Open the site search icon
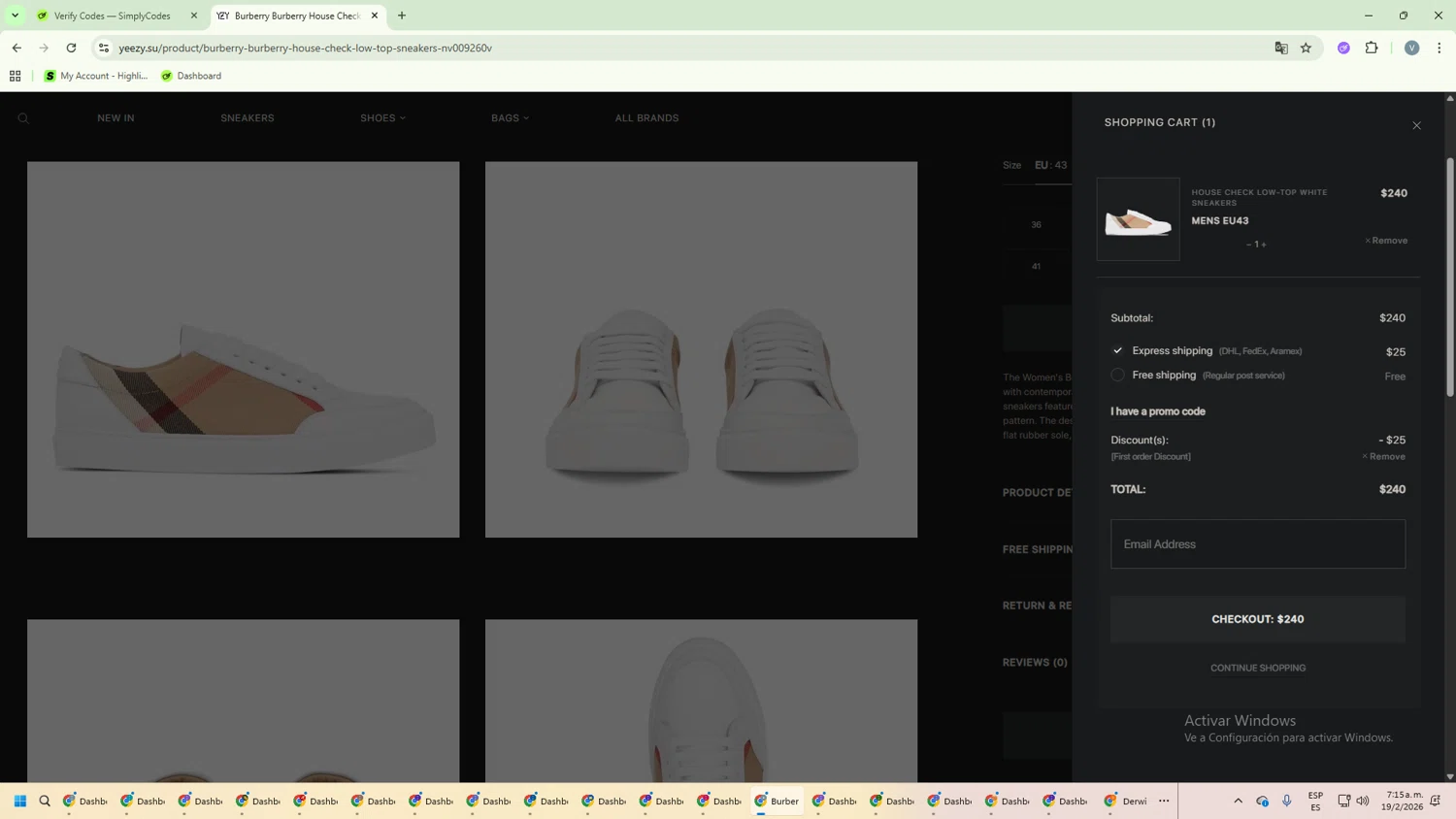This screenshot has height=819, width=1456. pos(23,118)
